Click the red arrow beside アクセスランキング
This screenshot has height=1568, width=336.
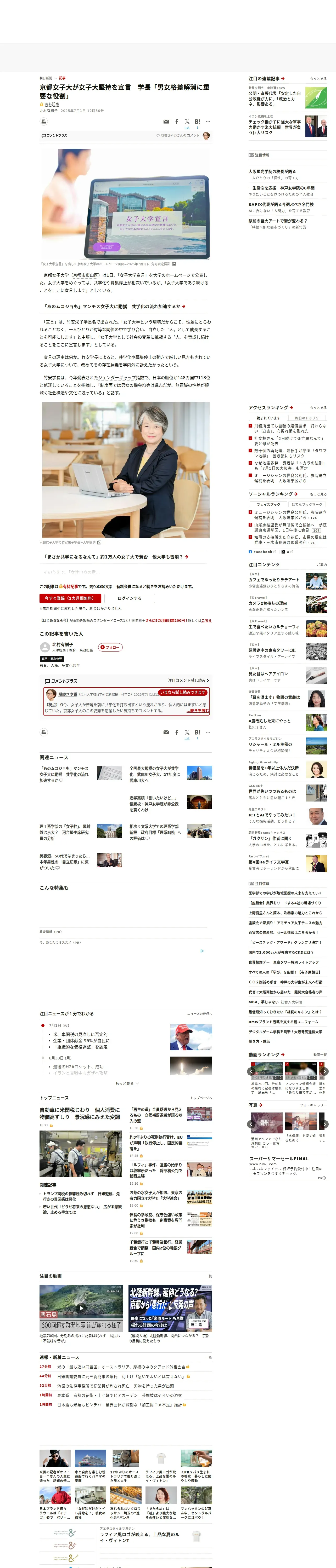pos(292,408)
